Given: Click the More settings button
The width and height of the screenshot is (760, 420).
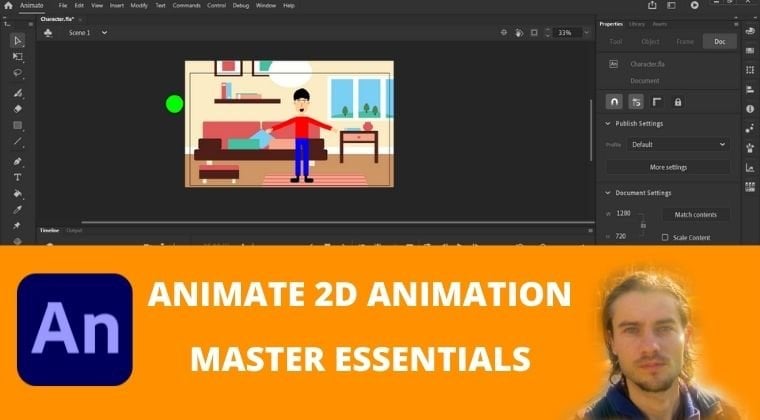Looking at the screenshot, I should point(668,167).
